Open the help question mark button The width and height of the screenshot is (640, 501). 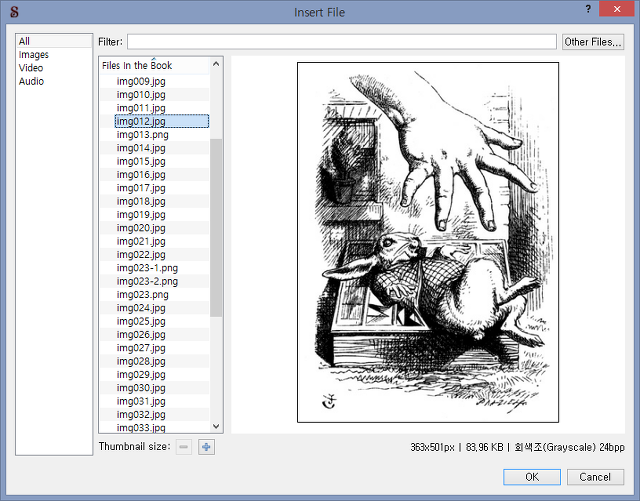pos(588,9)
